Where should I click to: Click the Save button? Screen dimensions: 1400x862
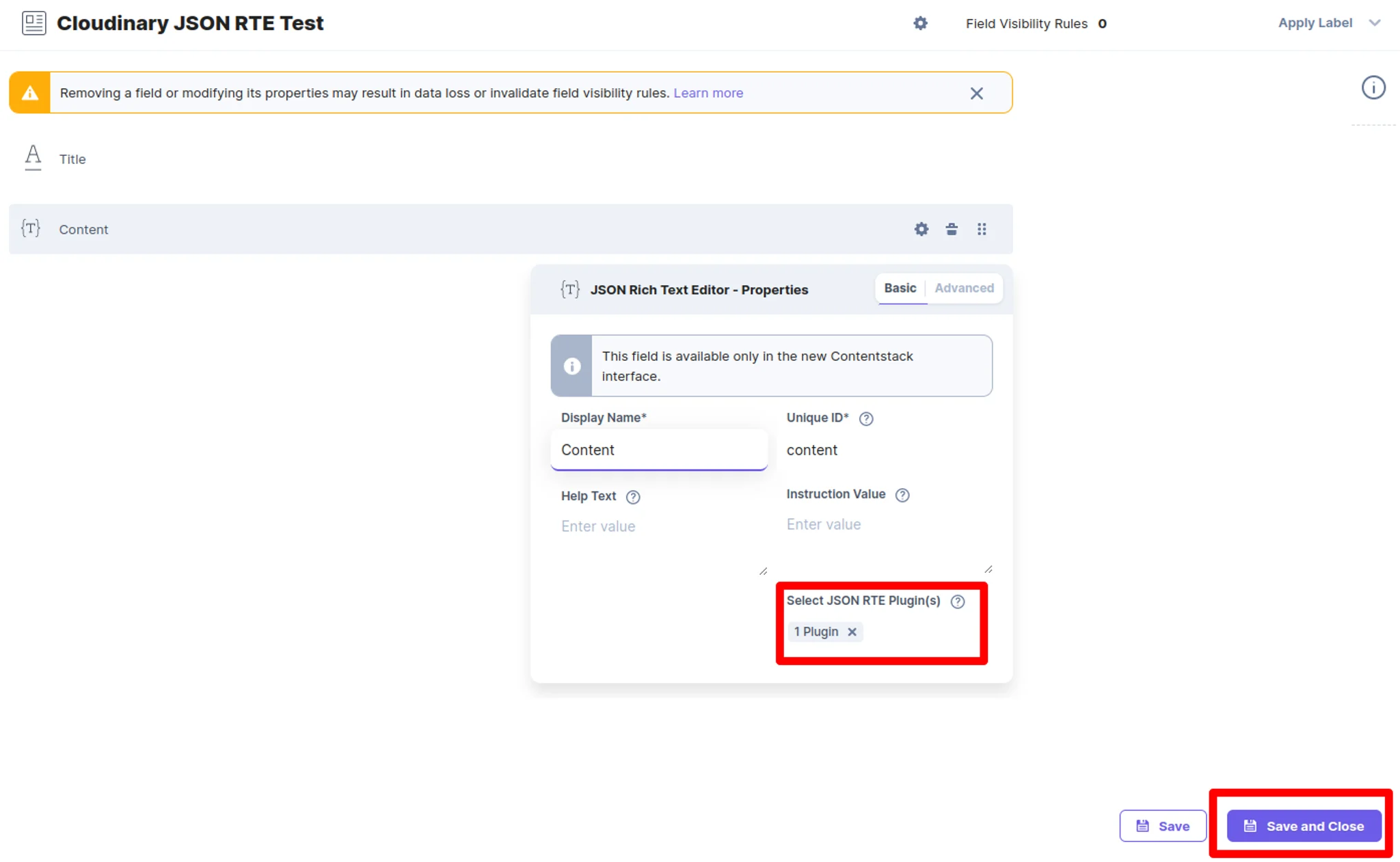point(1162,826)
